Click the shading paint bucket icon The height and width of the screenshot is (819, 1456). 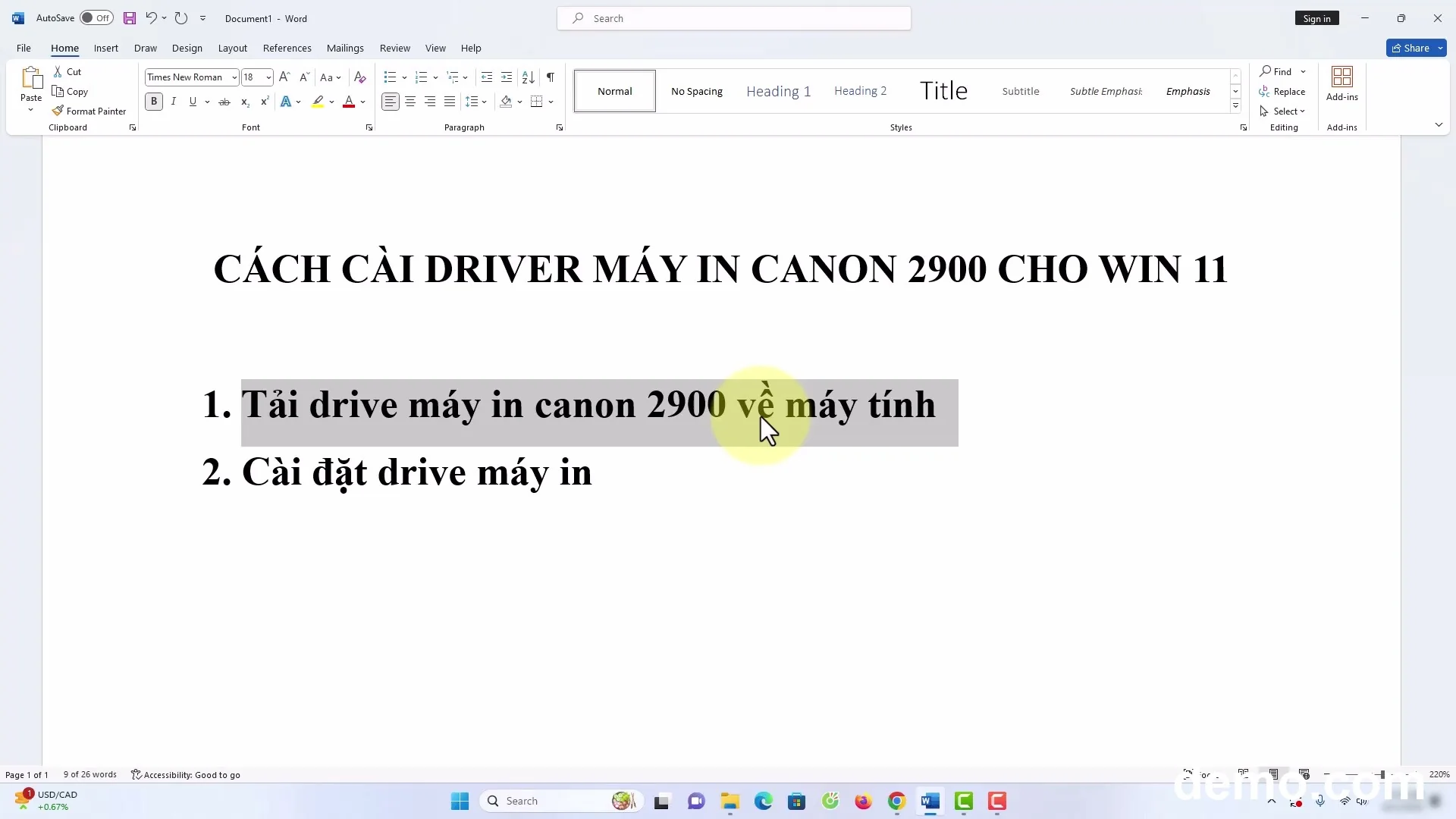coord(506,102)
